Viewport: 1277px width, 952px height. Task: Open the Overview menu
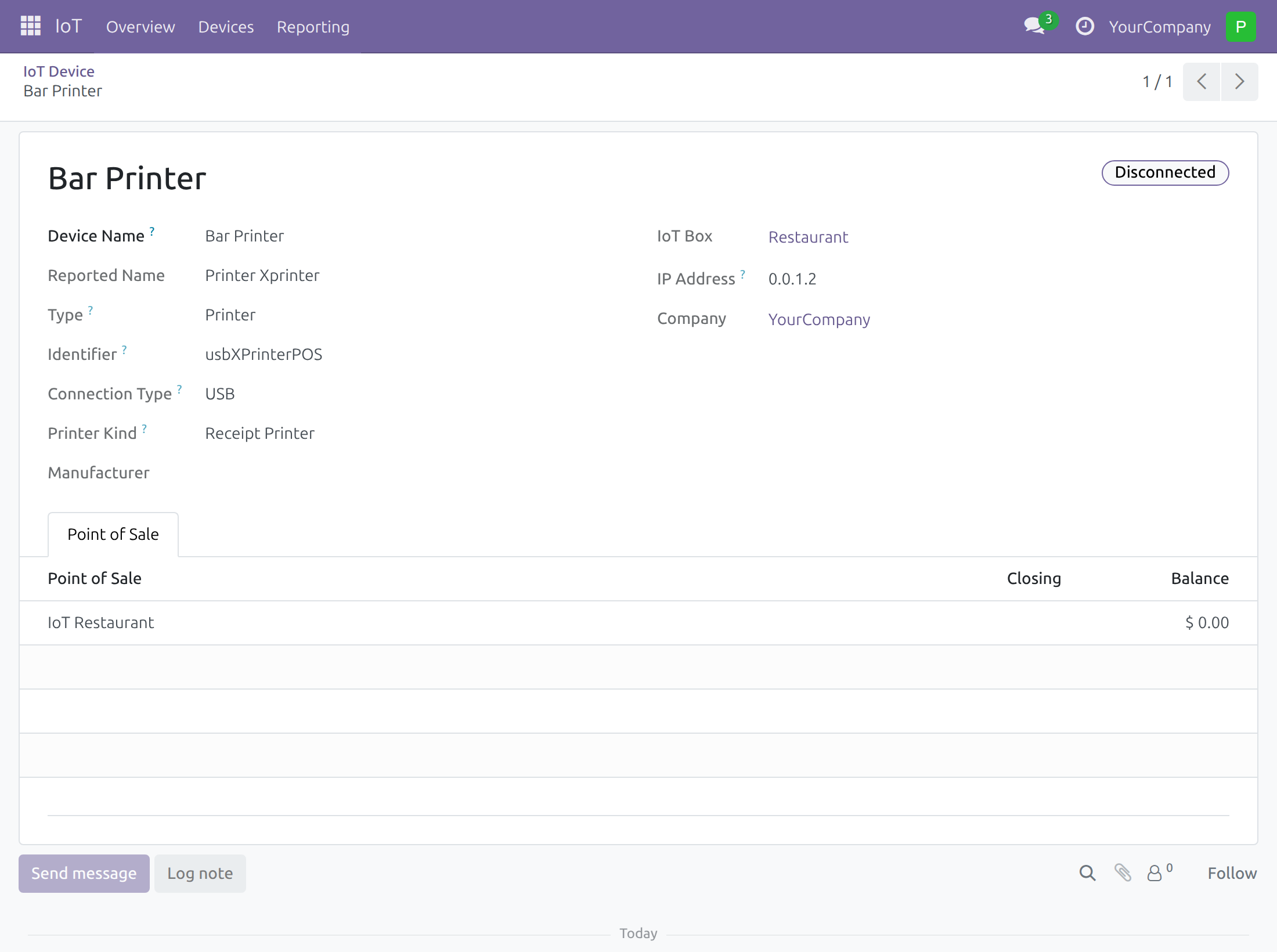point(140,27)
